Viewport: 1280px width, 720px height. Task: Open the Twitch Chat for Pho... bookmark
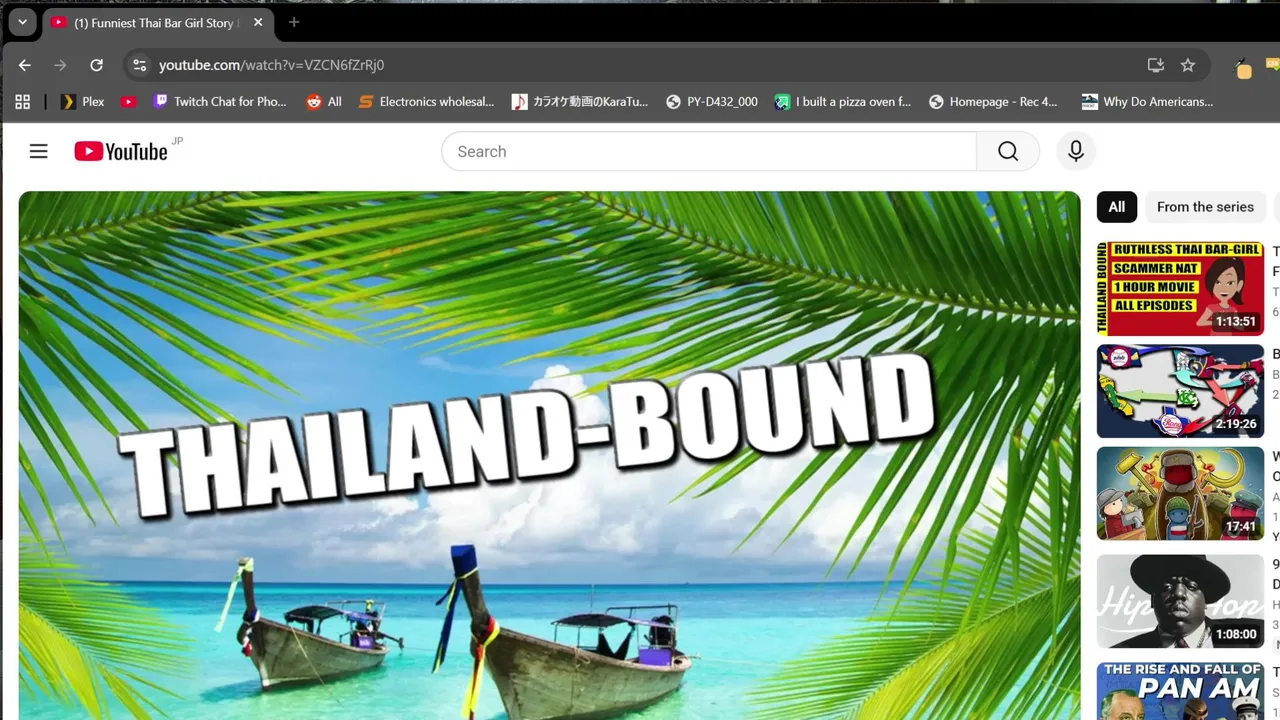(x=220, y=101)
